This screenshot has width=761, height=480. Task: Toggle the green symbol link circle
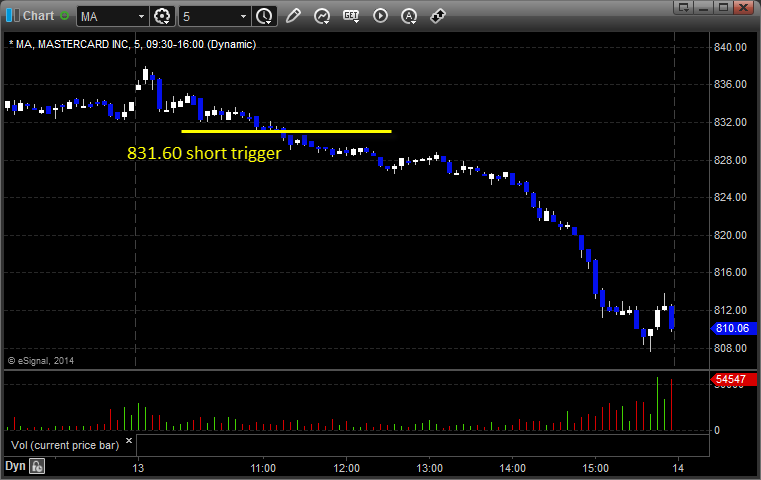click(x=64, y=16)
